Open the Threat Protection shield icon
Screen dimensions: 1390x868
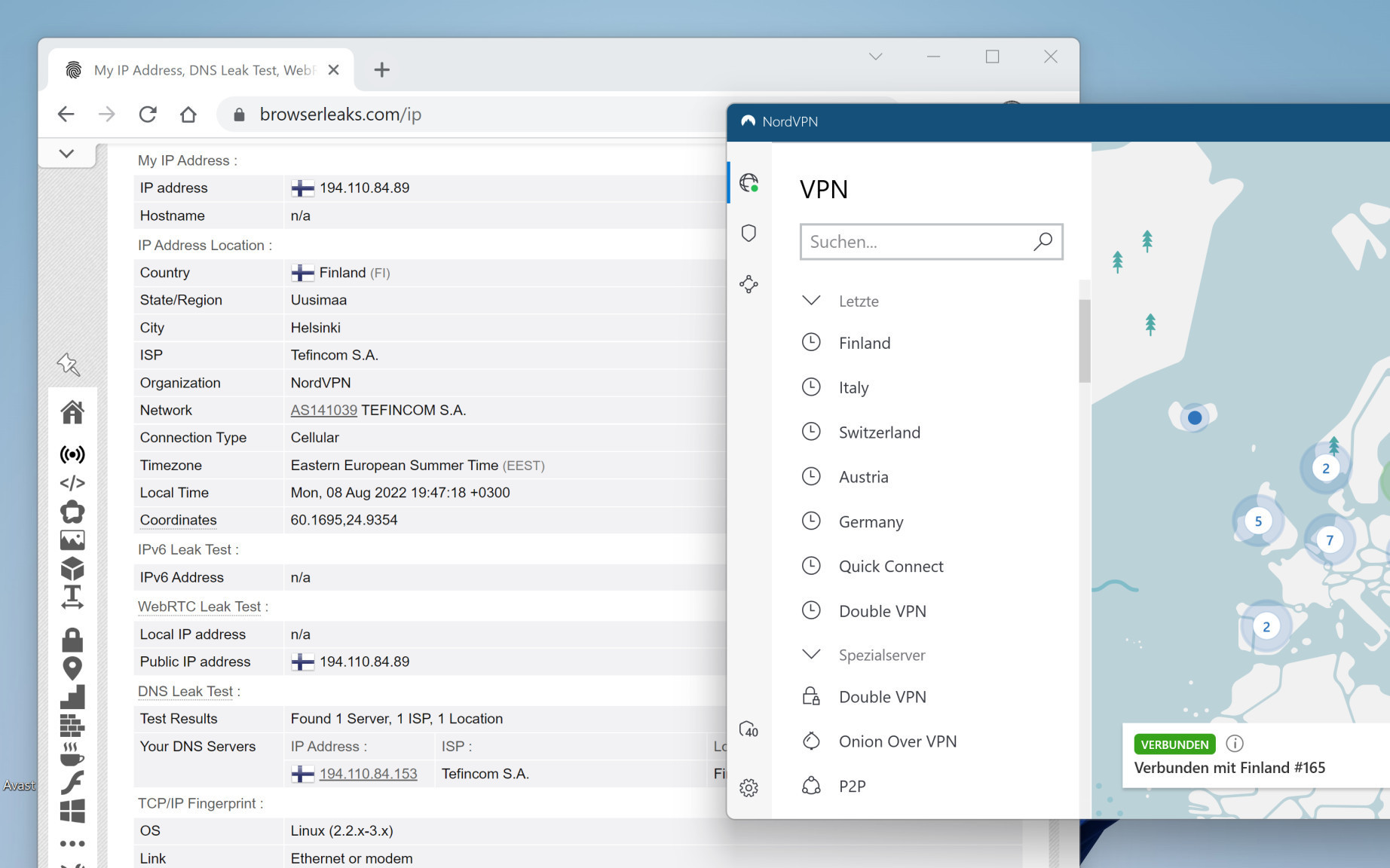coord(749,233)
